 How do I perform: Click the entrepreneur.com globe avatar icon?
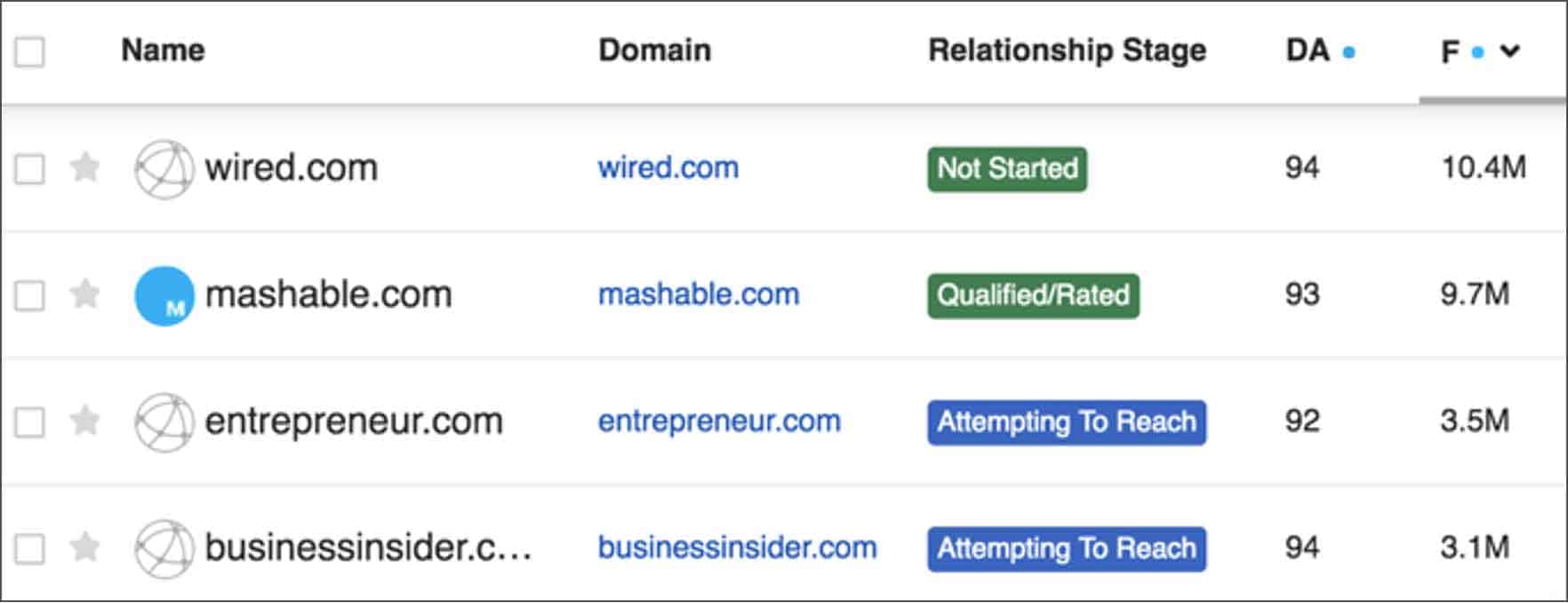pyautogui.click(x=164, y=422)
